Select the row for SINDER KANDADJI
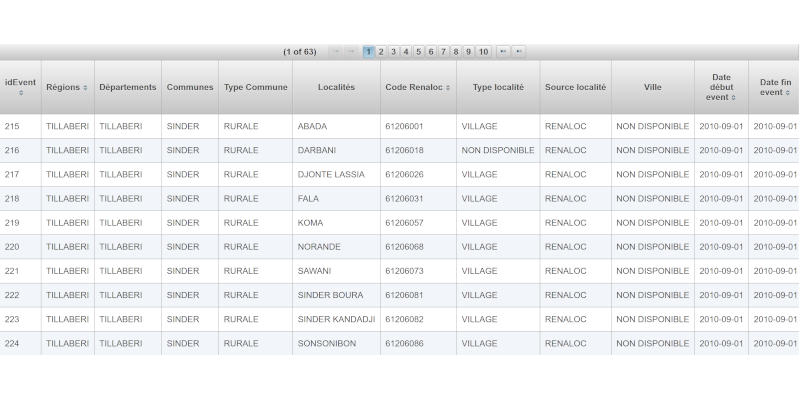The width and height of the screenshot is (800, 400). (336, 319)
